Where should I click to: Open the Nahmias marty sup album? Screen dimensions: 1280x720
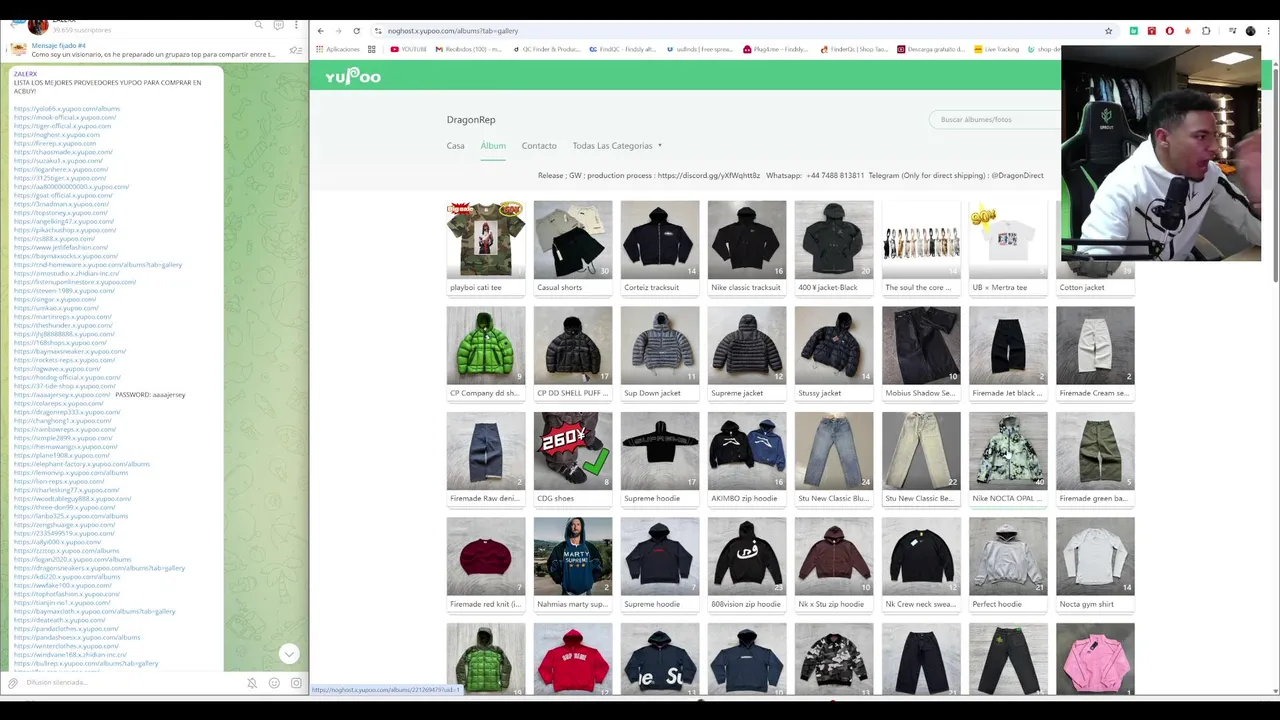(x=573, y=565)
